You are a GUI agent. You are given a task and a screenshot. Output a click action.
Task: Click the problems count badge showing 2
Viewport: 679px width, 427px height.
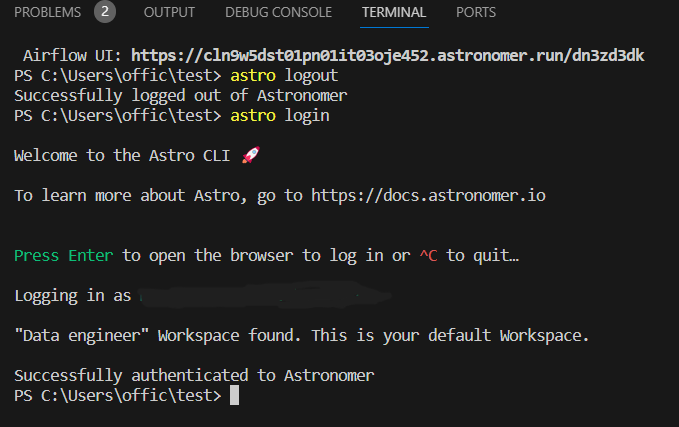click(105, 12)
